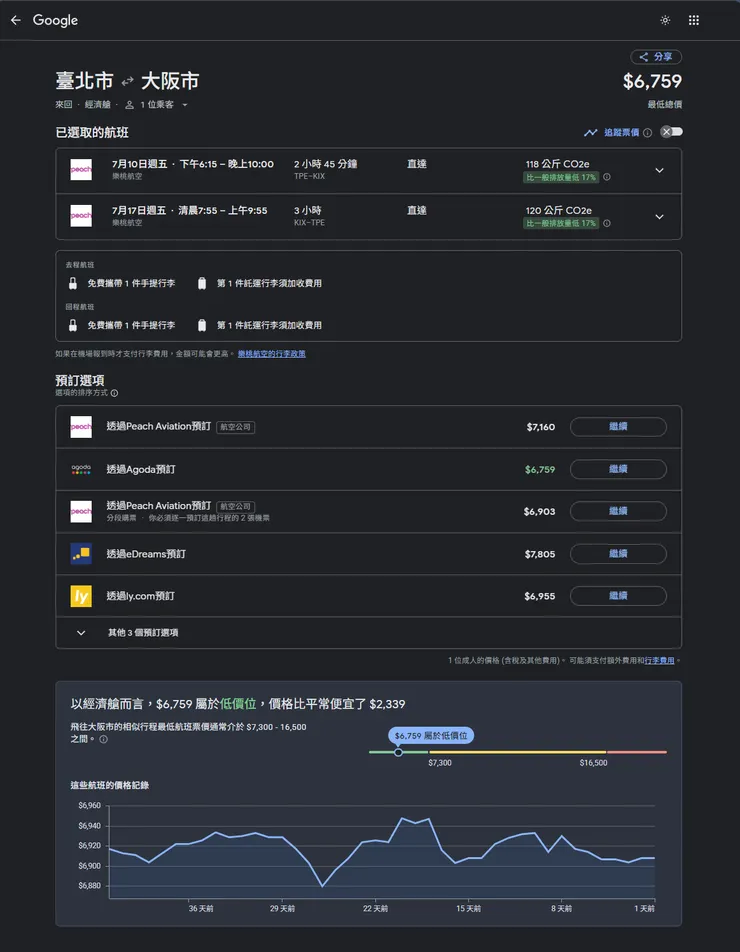This screenshot has width=740, height=952.
Task: Click Peach logo in 分段購票 booking row
Action: tap(81, 511)
